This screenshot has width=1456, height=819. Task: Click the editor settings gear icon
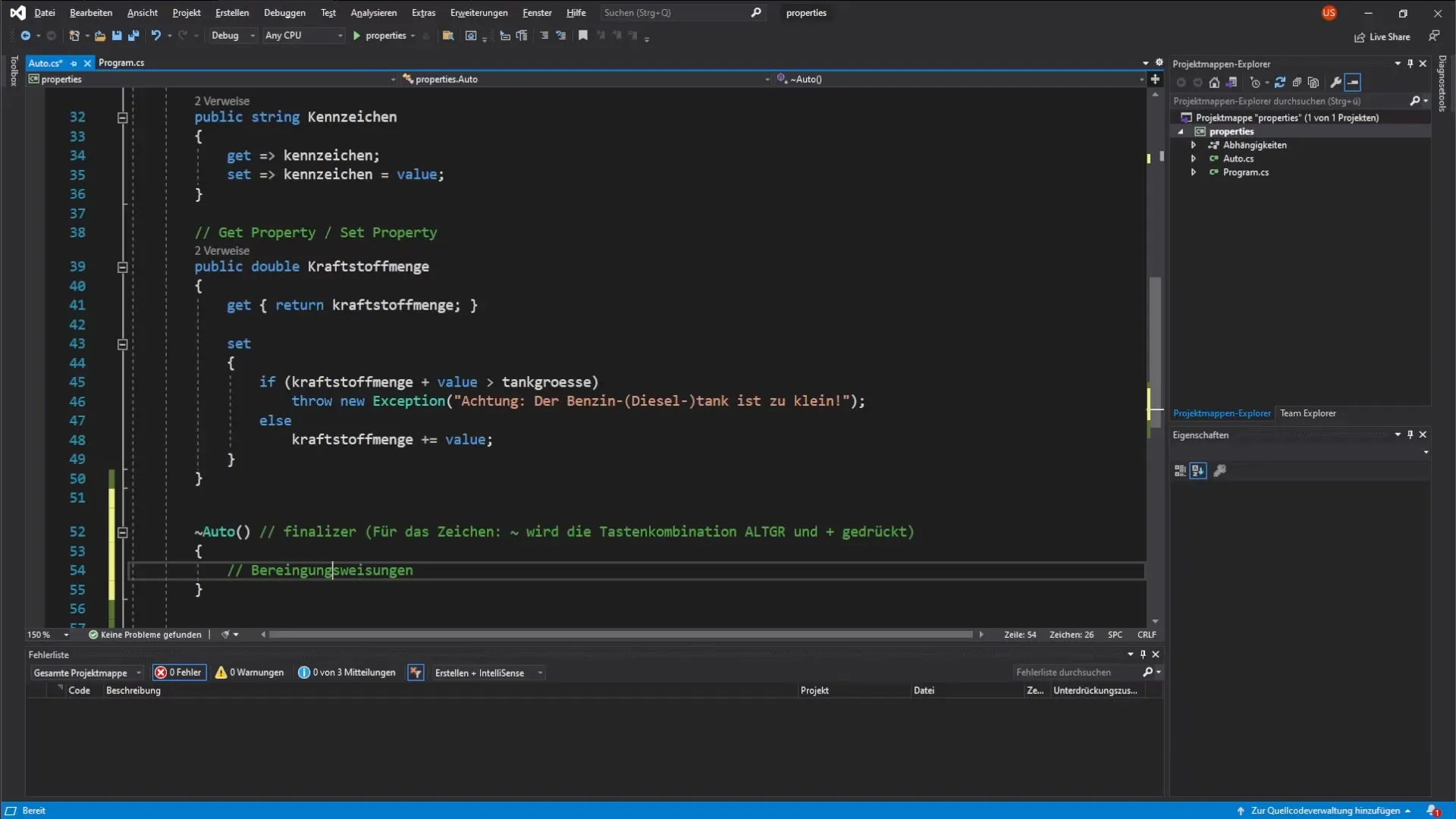coord(1159,63)
